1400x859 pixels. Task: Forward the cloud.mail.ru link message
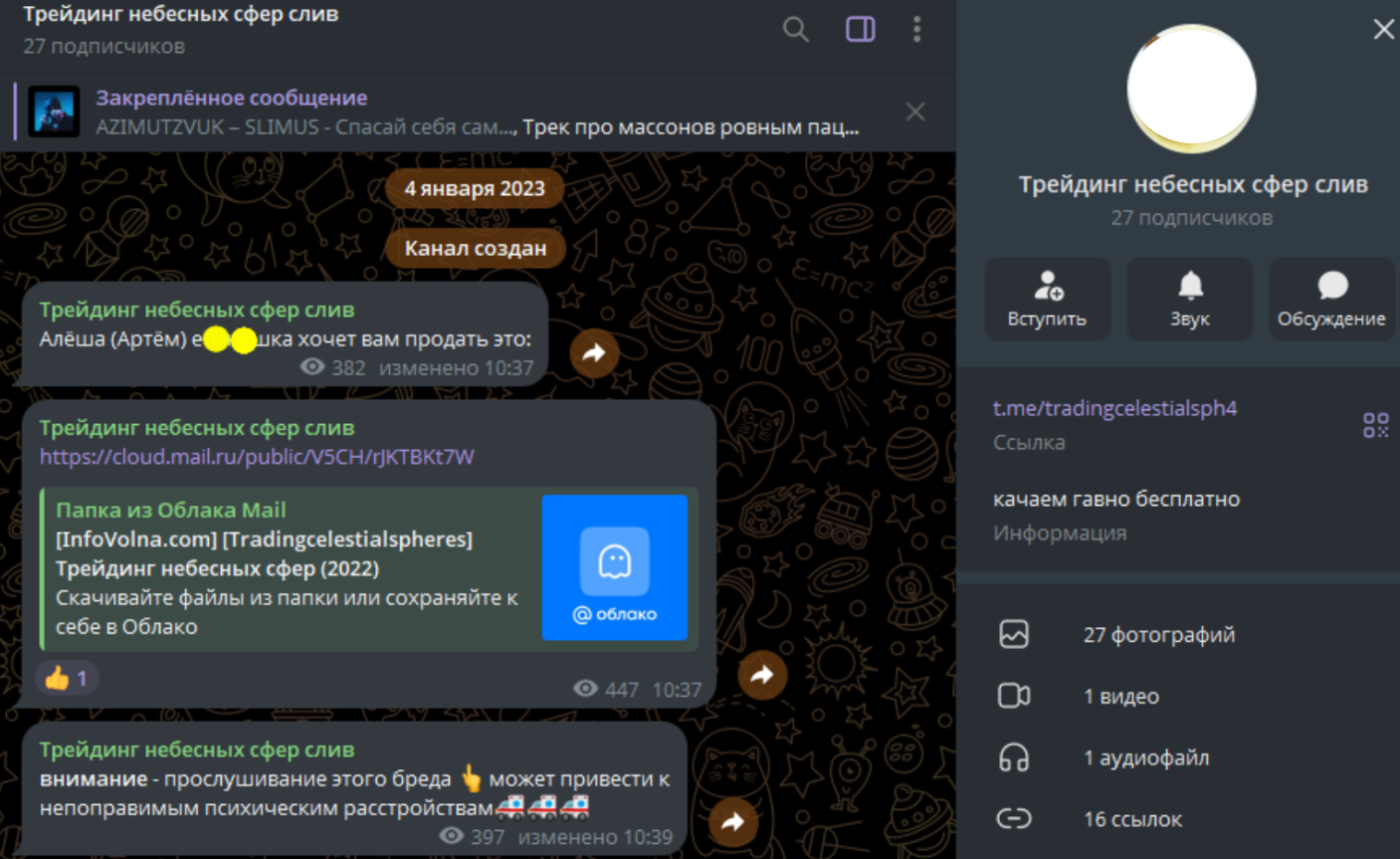coord(762,675)
